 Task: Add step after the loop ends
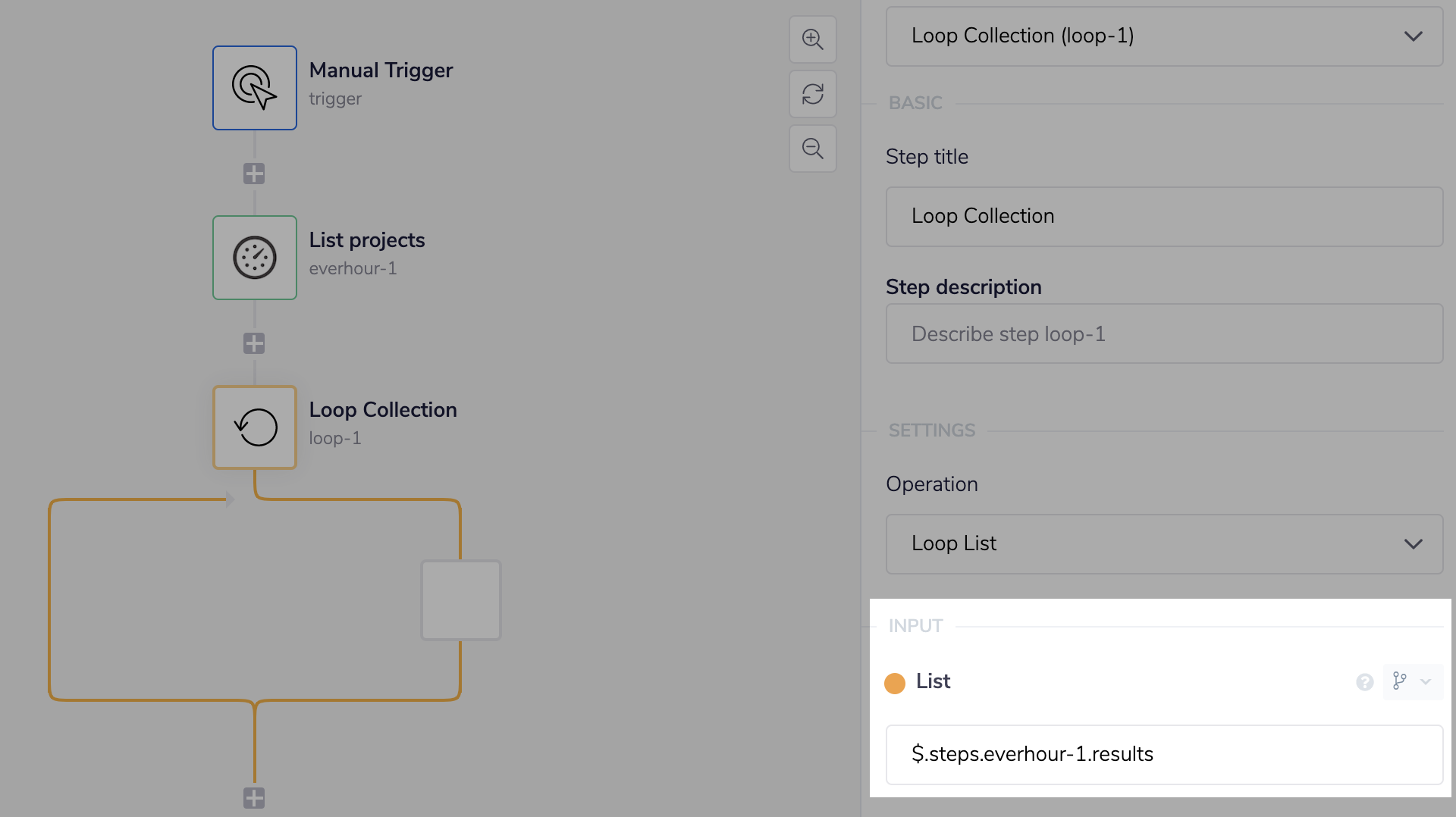coord(254,797)
